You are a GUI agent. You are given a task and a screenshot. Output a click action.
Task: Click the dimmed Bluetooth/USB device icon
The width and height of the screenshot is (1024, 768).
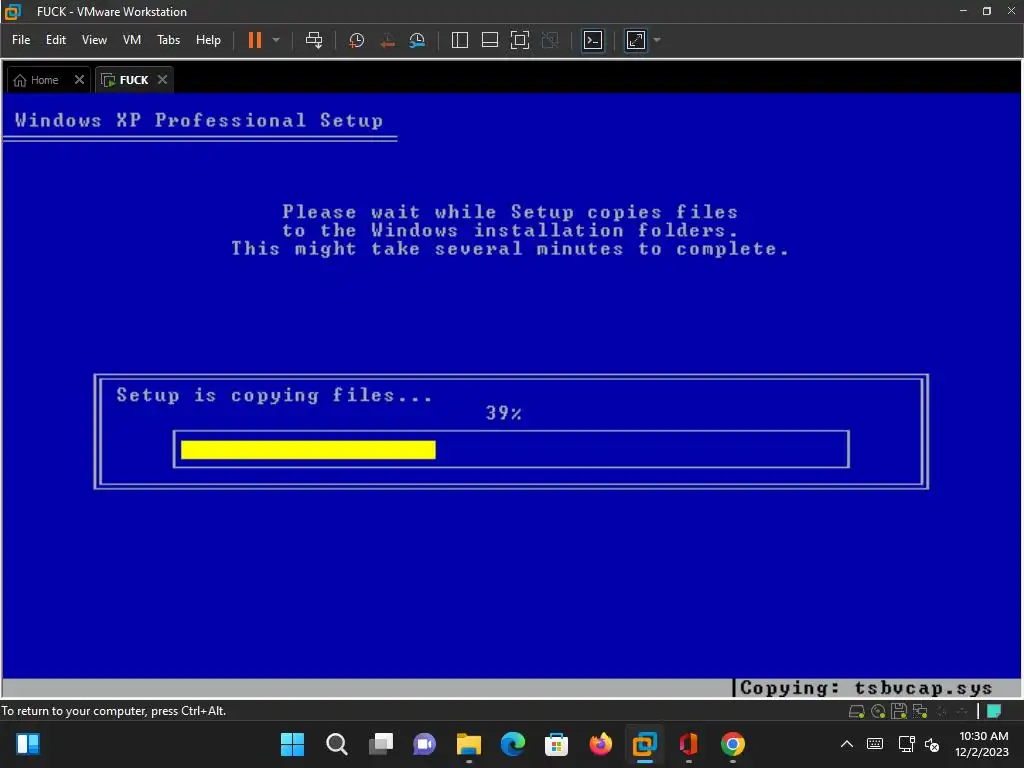point(942,711)
